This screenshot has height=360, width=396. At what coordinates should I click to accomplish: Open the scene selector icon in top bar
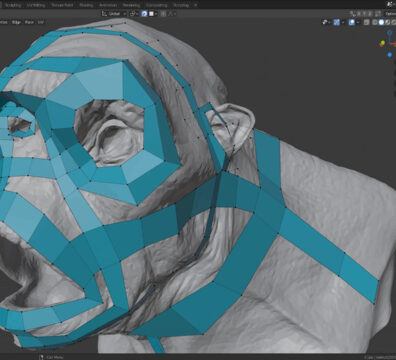tap(389, 4)
